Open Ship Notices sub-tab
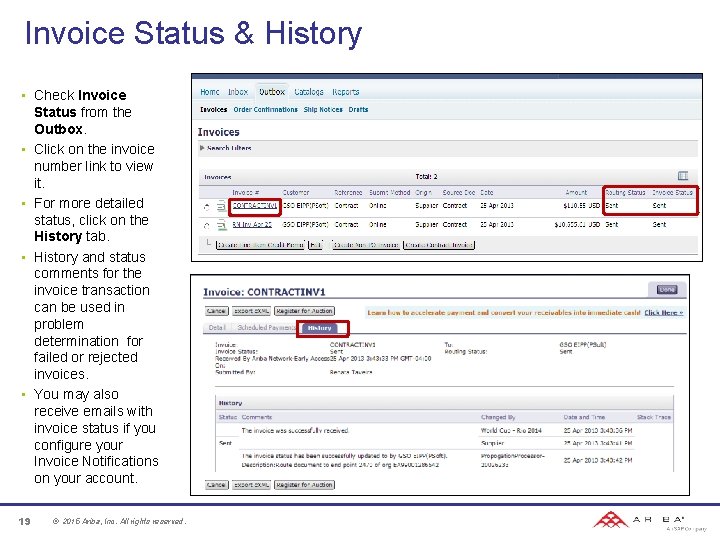The width and height of the screenshot is (720, 540). click(323, 110)
